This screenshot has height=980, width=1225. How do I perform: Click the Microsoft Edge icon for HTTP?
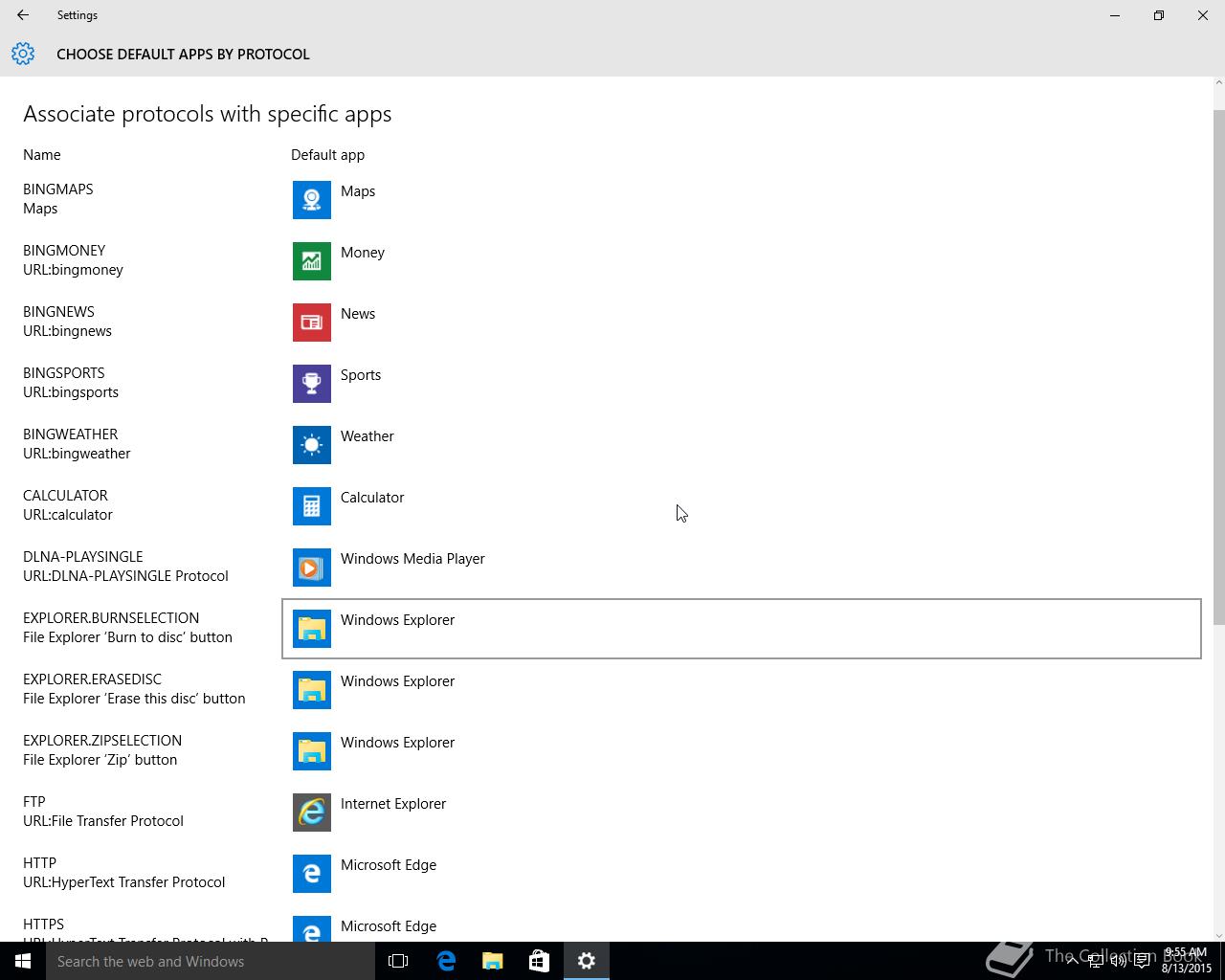(x=312, y=874)
